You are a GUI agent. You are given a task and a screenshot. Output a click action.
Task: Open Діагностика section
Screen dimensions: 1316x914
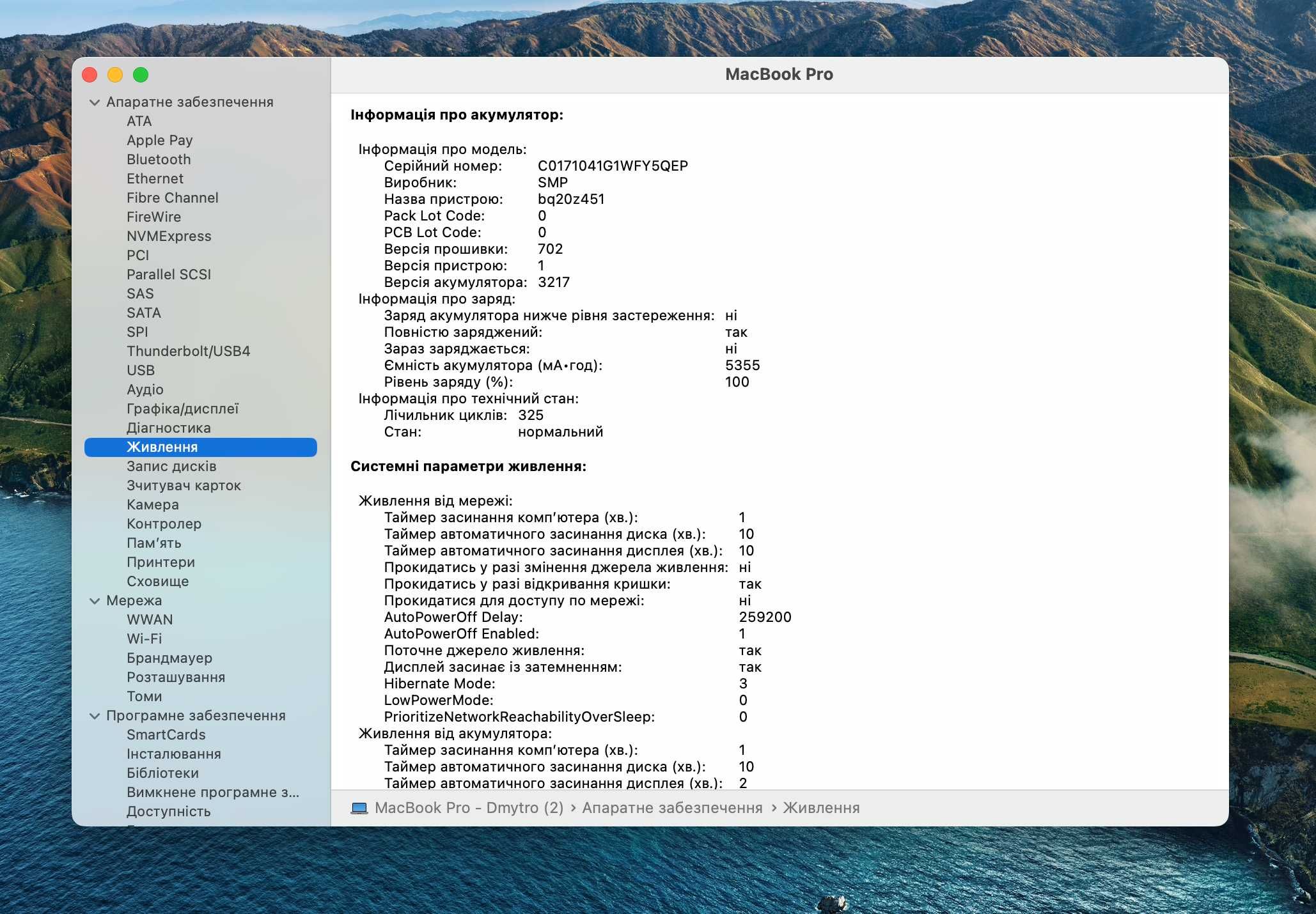click(169, 428)
